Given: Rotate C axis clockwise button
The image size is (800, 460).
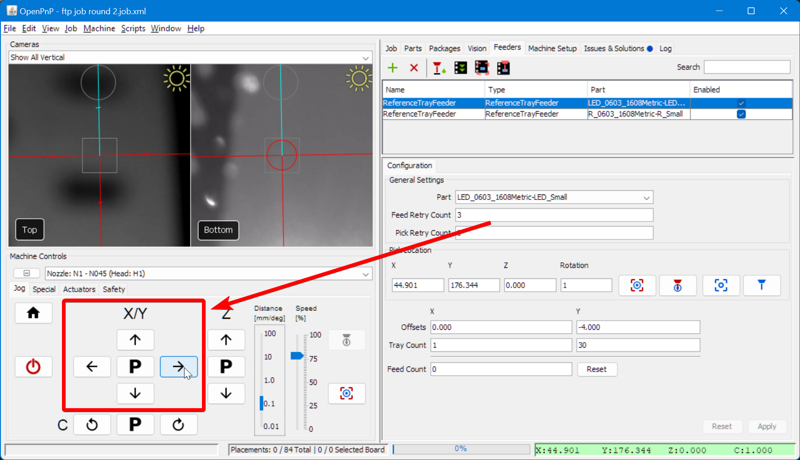Looking at the screenshot, I should point(178,424).
